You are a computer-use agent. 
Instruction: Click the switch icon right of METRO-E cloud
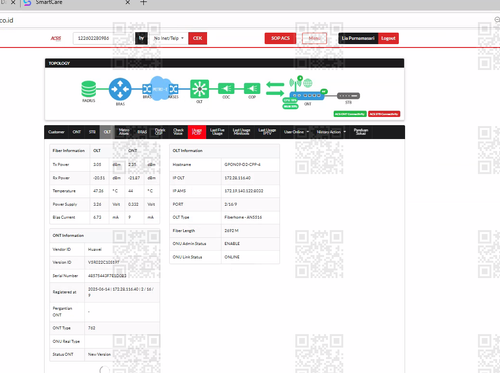(174, 89)
